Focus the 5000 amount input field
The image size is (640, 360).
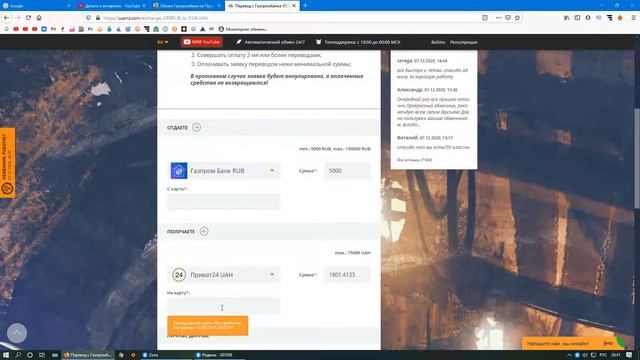point(347,171)
